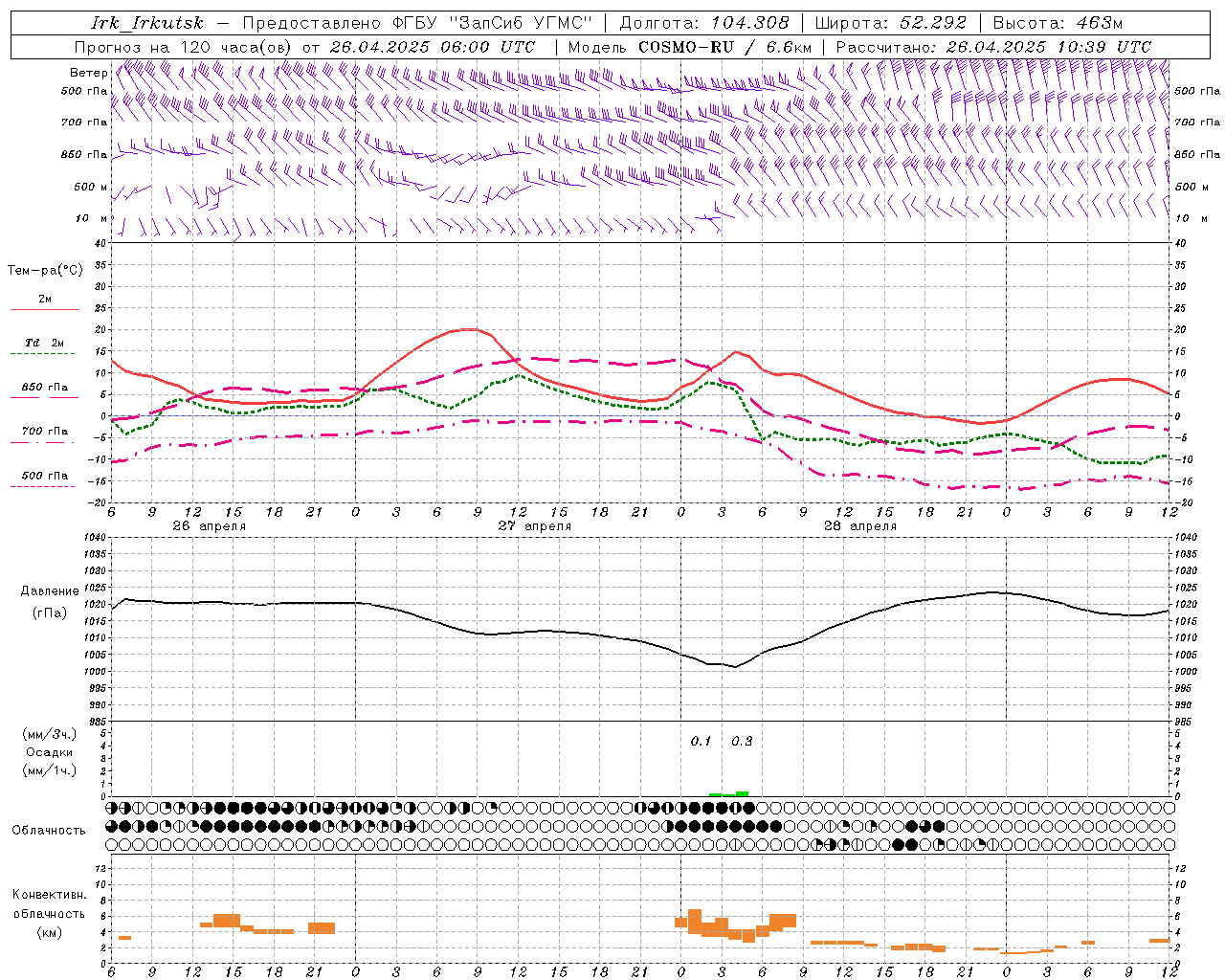
Task: Click the Рассчитано: 26.04.2025 10:39 UTC text
Action: click(993, 47)
